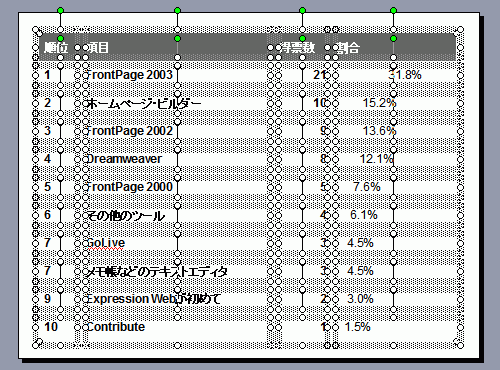
Task: Click rank number 6 beside その他のツール
Action: (47, 215)
